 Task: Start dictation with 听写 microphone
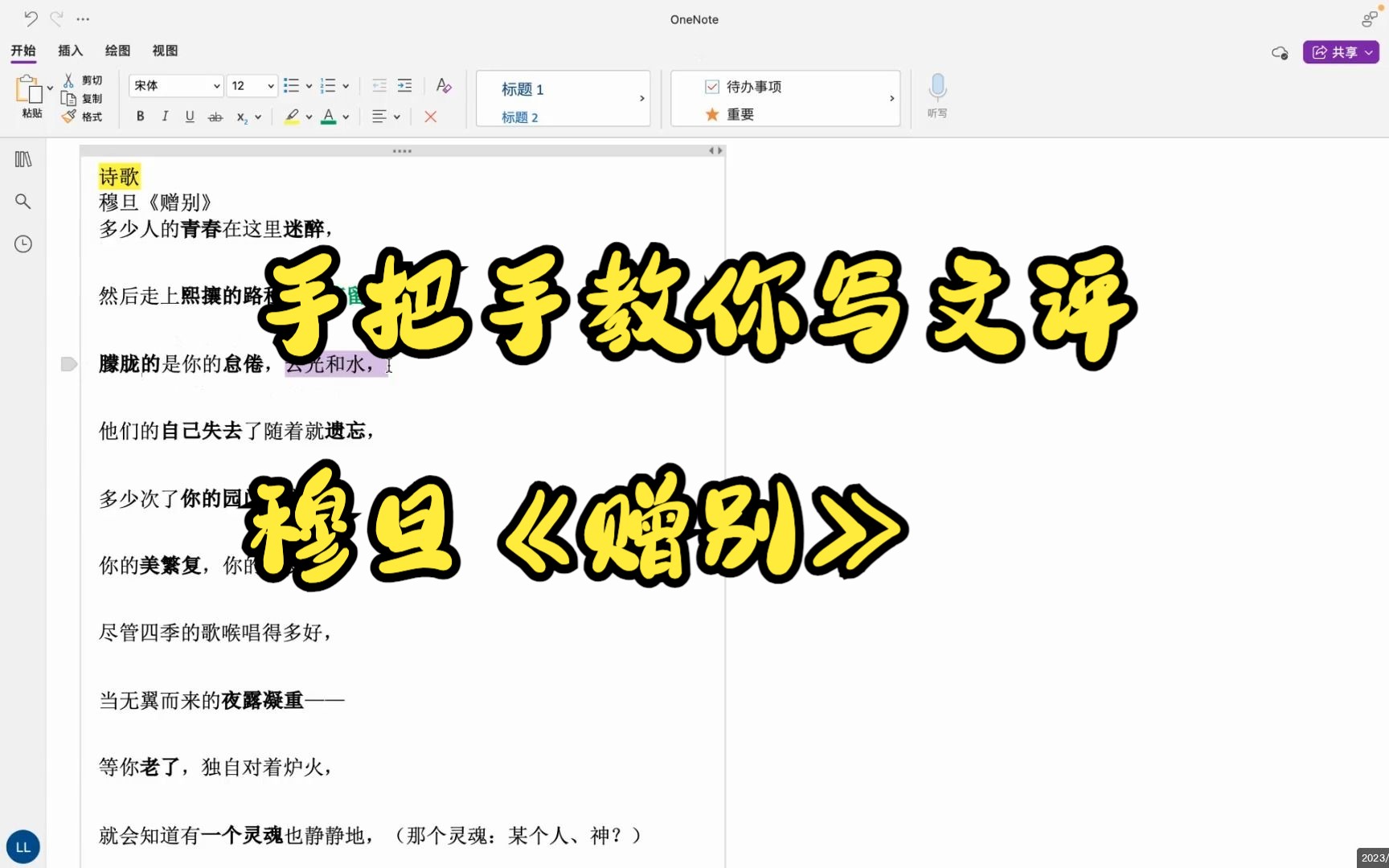point(937,95)
